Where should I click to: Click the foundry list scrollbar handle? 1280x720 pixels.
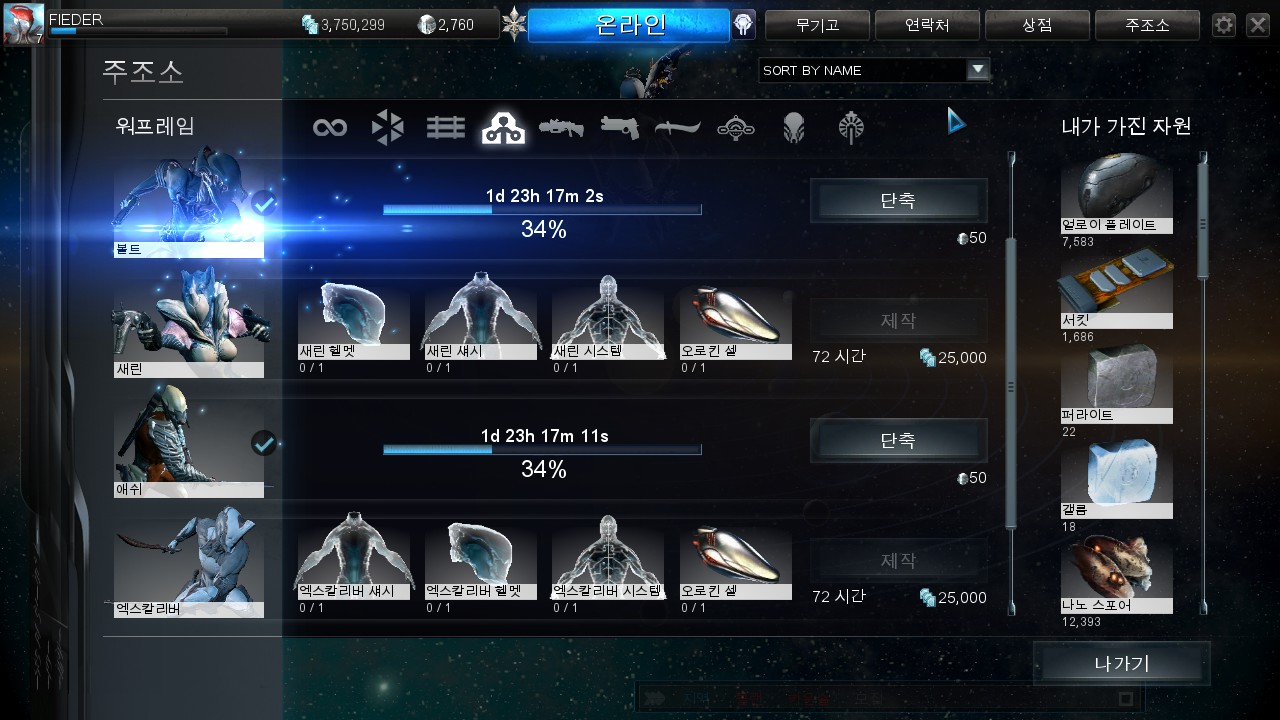coord(1011,384)
